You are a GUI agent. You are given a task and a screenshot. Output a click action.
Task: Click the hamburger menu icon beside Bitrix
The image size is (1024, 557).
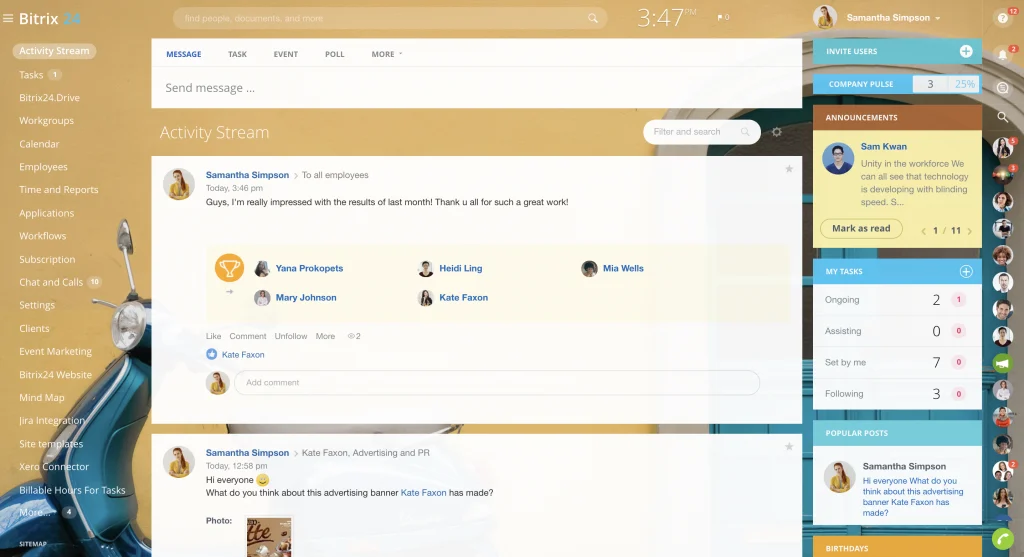tap(8, 19)
